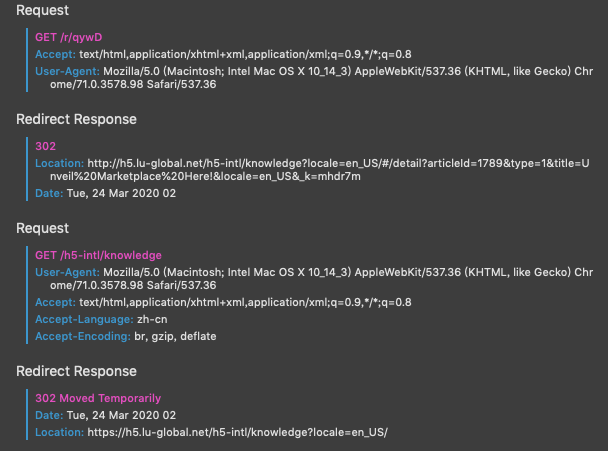Click the Accept-Language header label
This screenshot has width=608, height=451.
(x=82, y=319)
